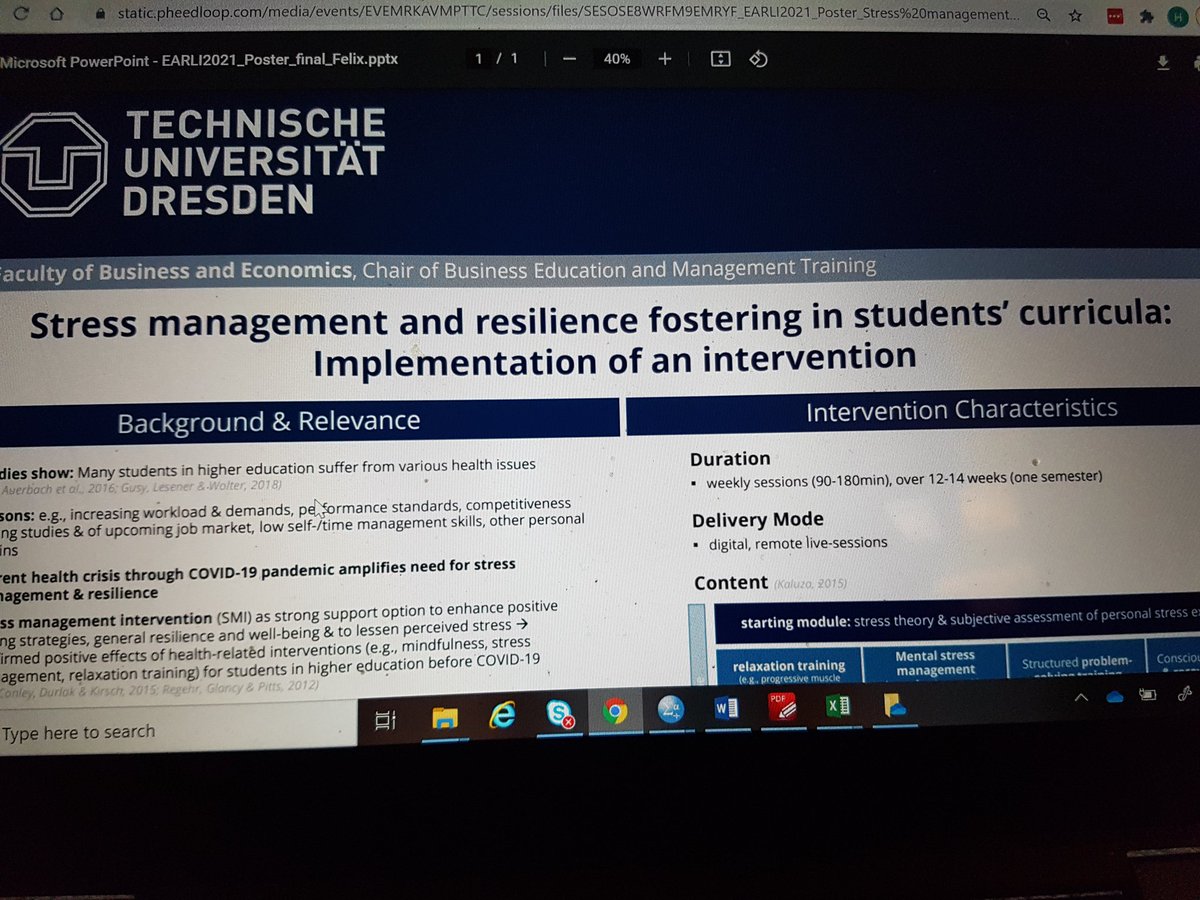
Task: Click the 'Mental stress management' module box
Action: pos(935,662)
